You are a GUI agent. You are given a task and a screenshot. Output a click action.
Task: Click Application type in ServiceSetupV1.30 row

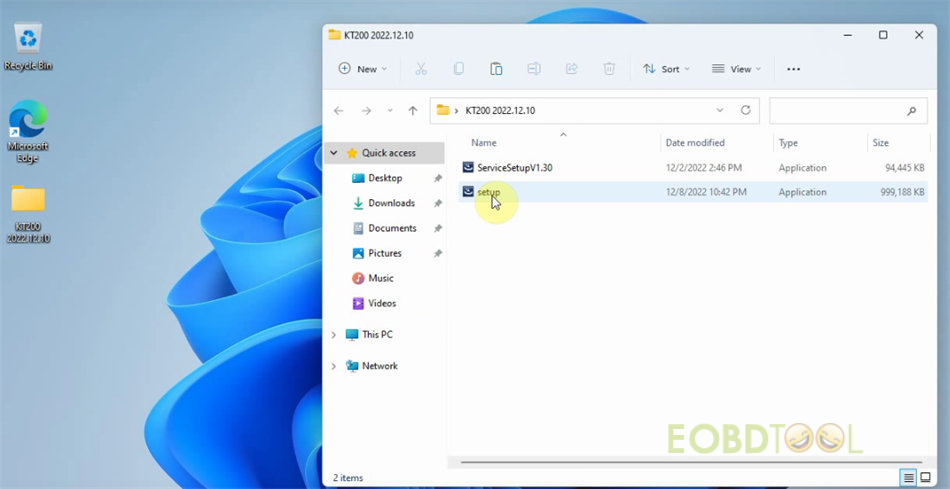pyautogui.click(x=802, y=168)
